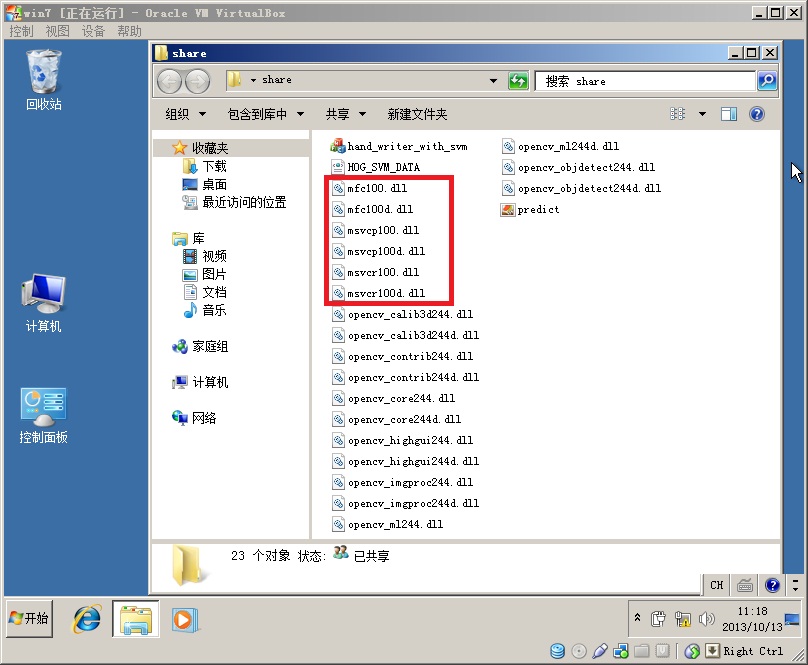Screen dimensions: 808x665
Task: Click the VirtualBox USB status icon
Action: click(x=599, y=652)
